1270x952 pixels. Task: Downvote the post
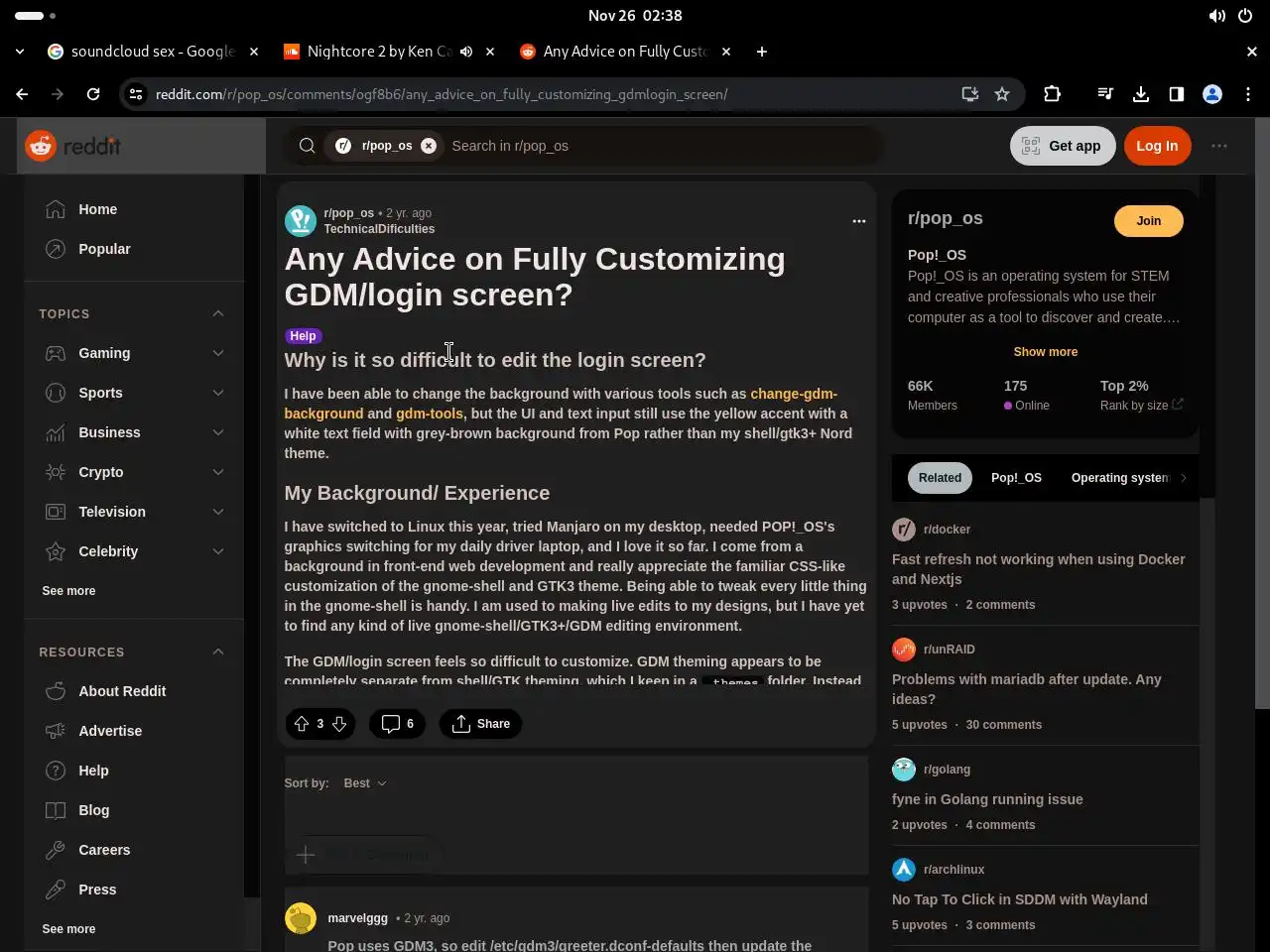[x=339, y=724]
